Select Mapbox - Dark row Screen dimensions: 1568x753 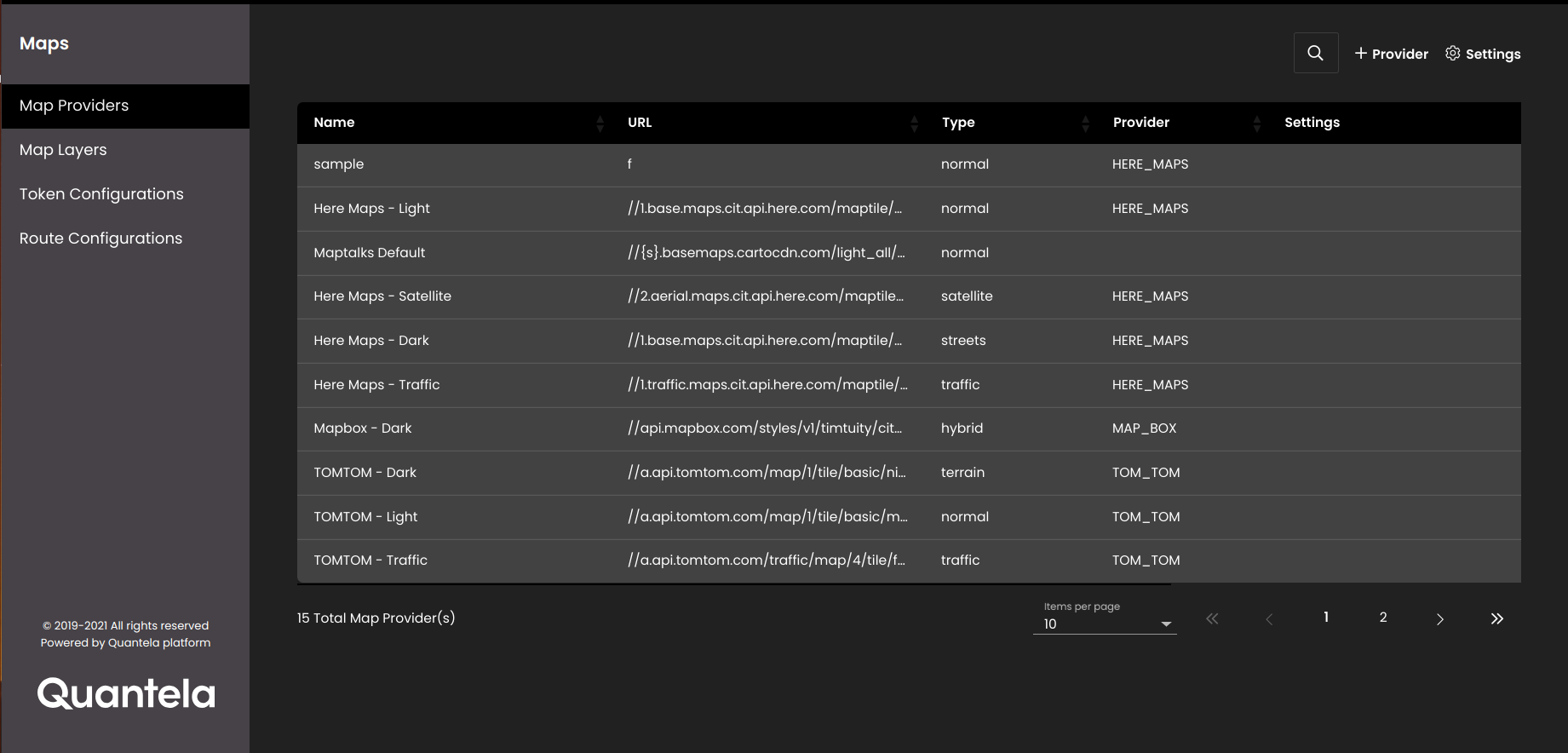(909, 428)
